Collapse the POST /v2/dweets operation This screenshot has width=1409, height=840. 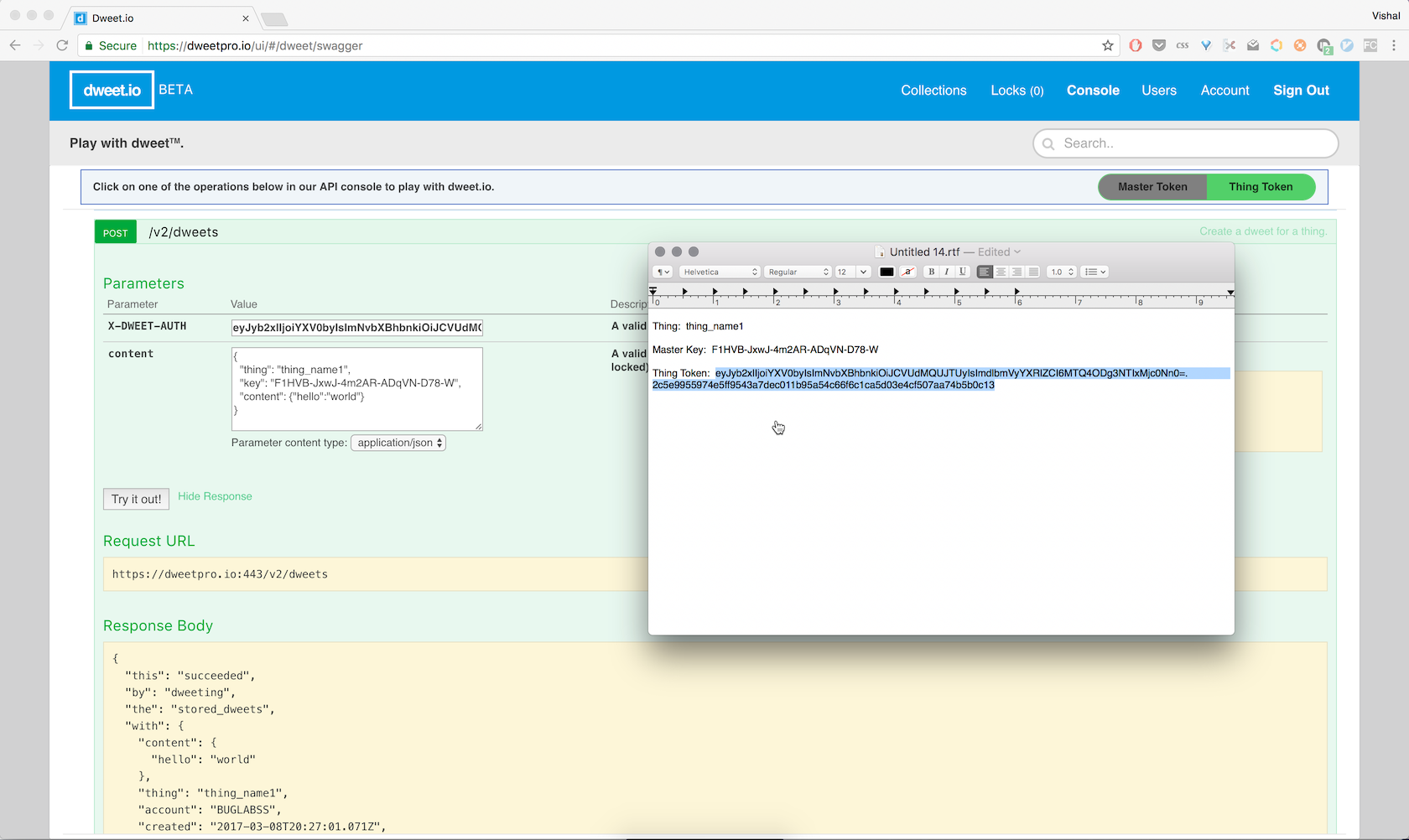pos(184,232)
